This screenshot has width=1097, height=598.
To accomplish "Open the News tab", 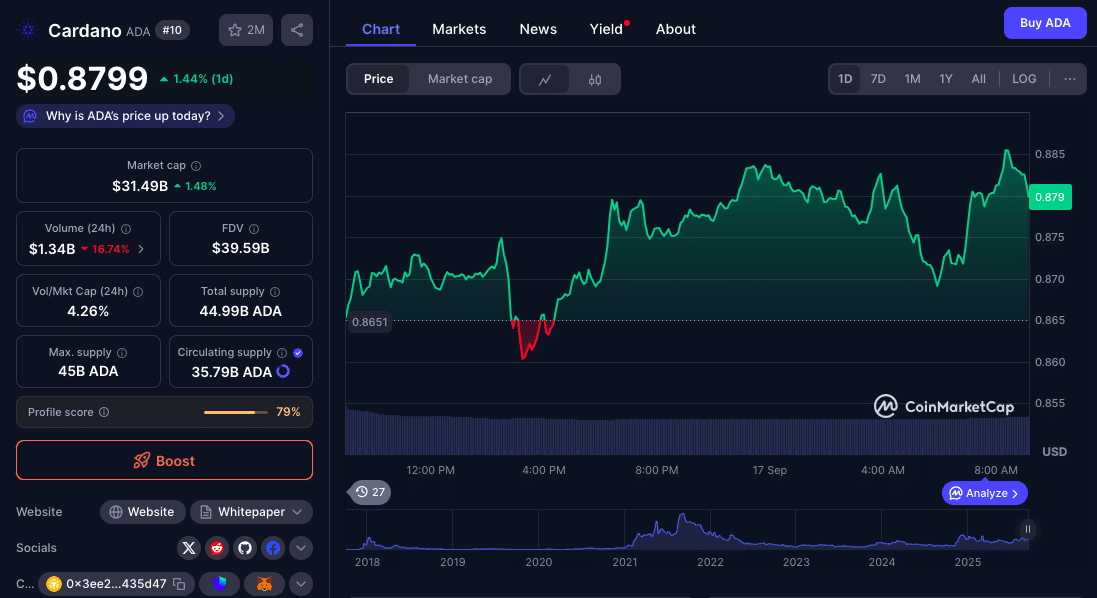I will [538, 29].
